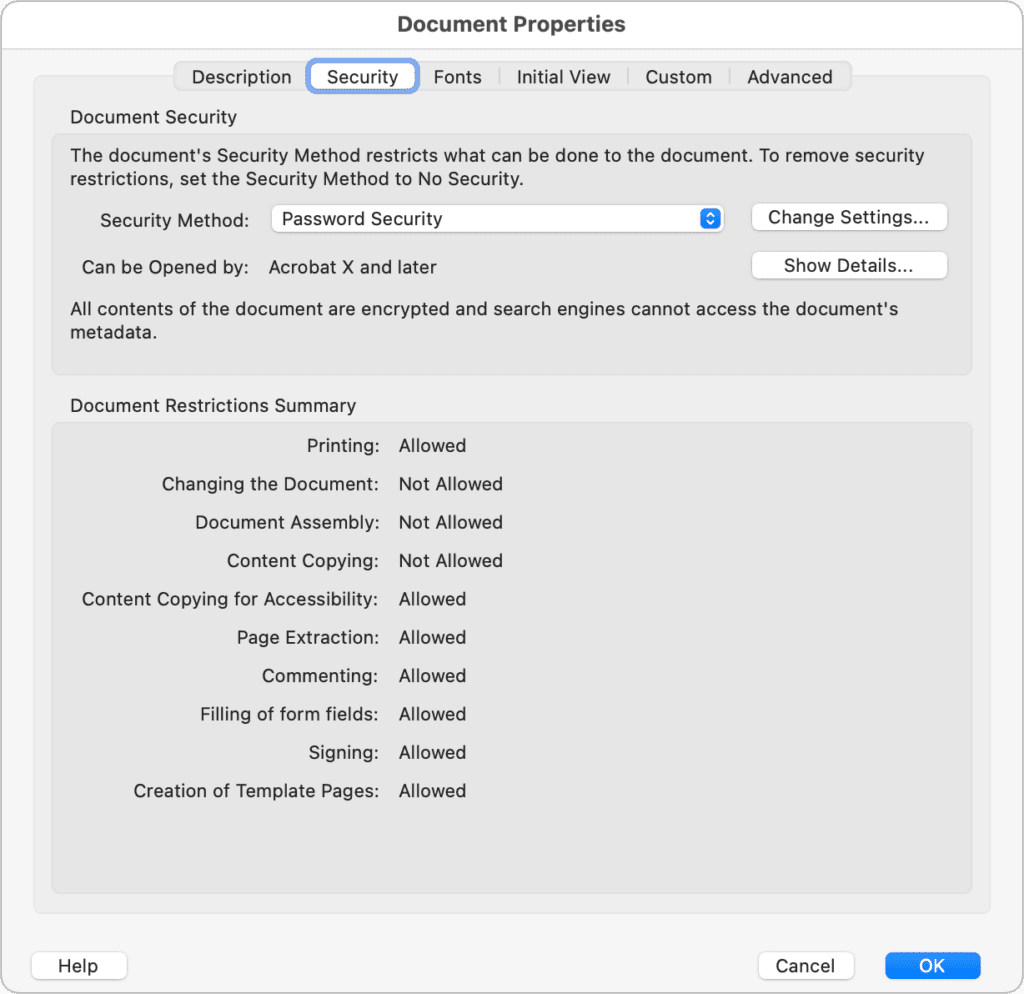Go to the Initial View tab
The width and height of the screenshot is (1024, 994).
[563, 77]
